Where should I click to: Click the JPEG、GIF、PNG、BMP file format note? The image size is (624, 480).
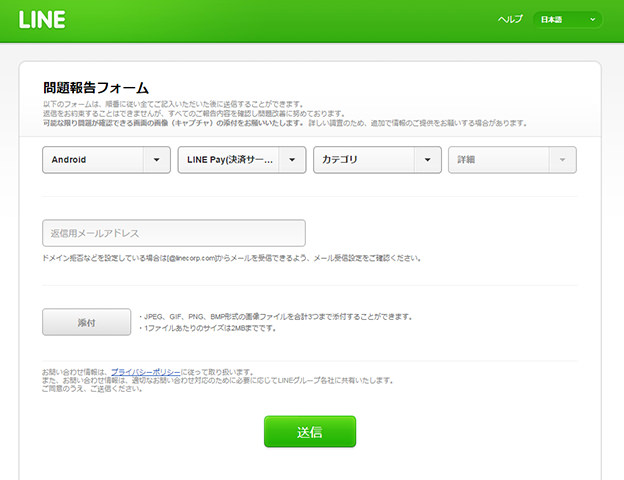pos(275,317)
